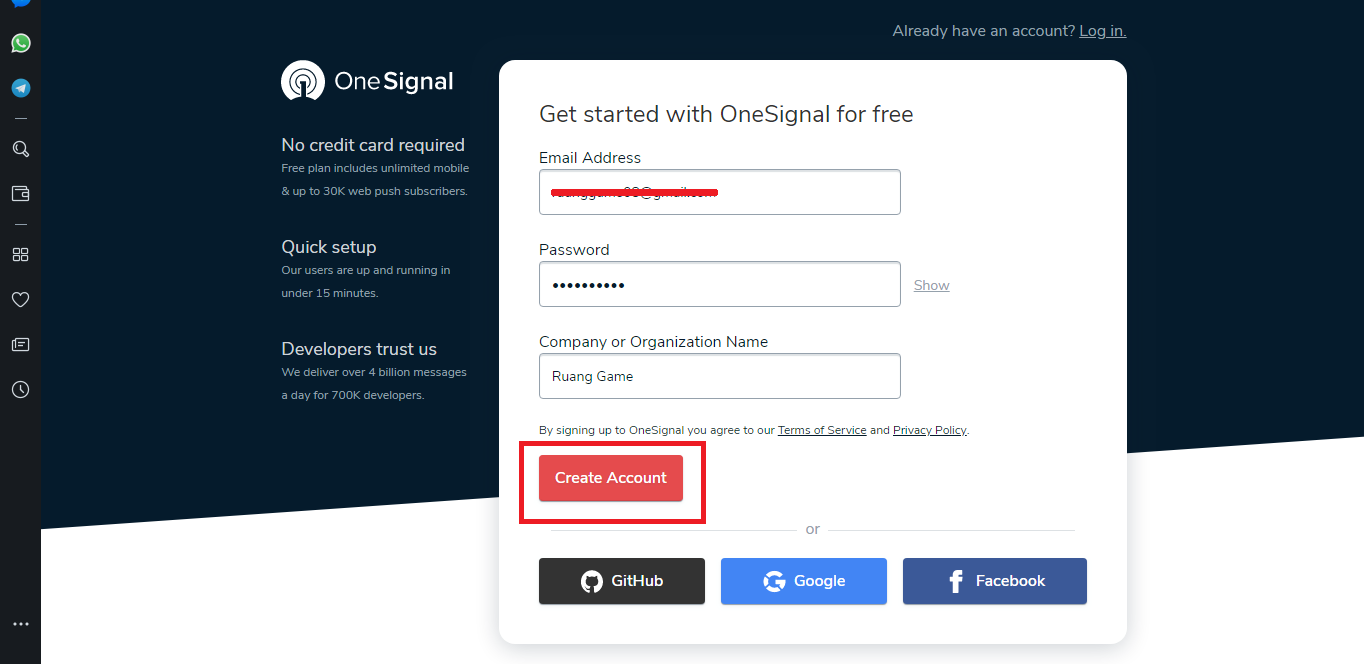Sign up with GitHub
The image size is (1364, 664).
(622, 581)
